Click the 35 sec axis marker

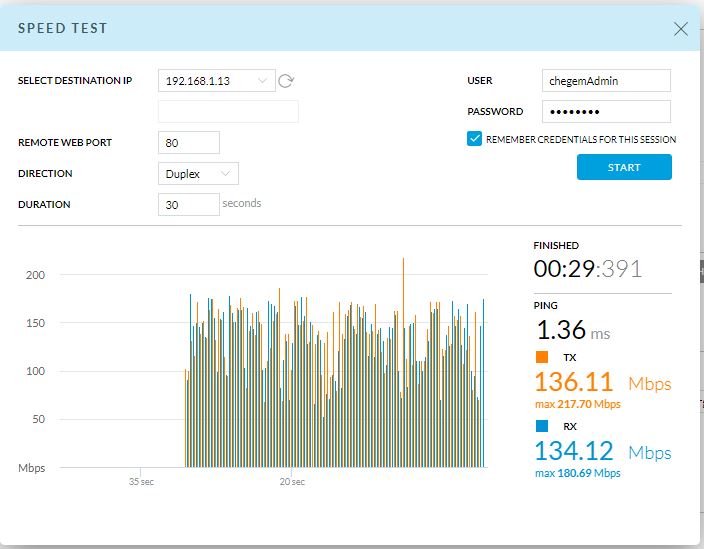(141, 482)
